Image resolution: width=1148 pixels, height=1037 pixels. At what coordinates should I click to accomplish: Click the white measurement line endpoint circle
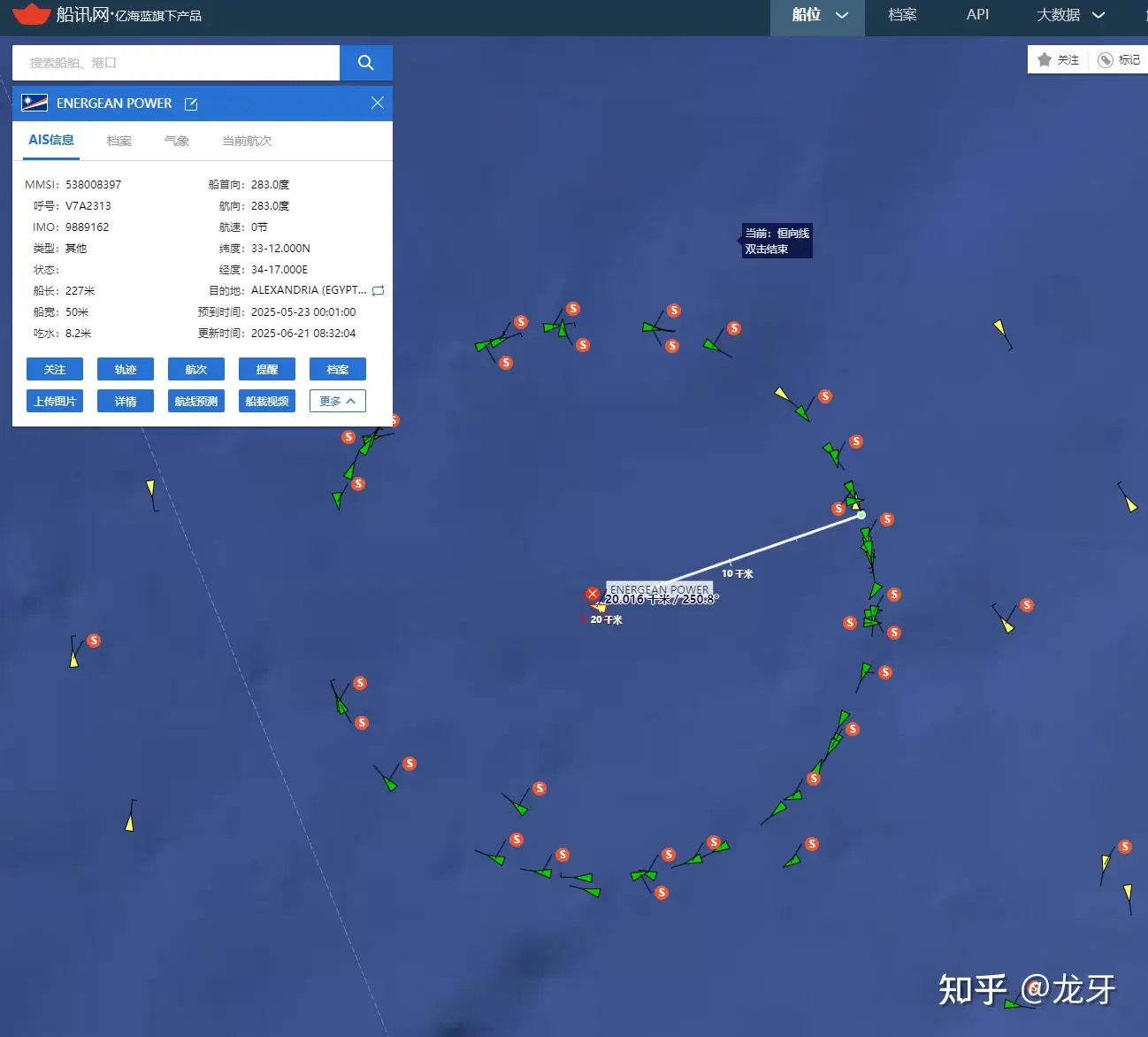click(861, 515)
